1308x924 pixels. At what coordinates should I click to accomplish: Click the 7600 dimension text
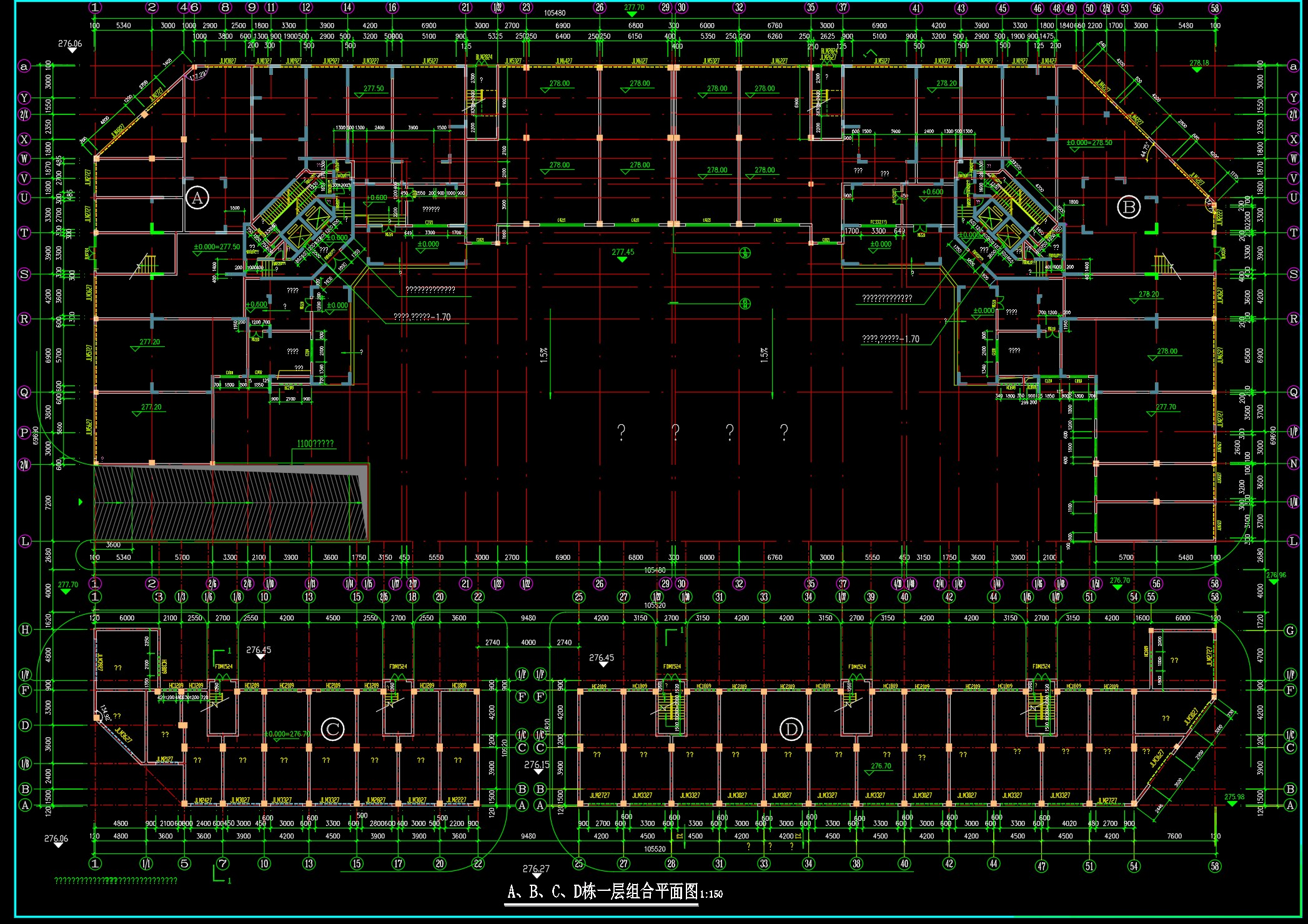[x=1174, y=836]
